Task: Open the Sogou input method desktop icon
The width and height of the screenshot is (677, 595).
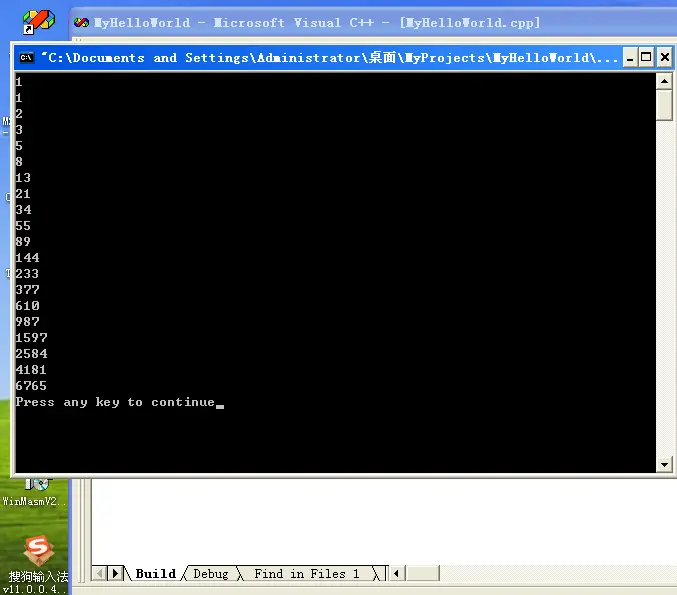Action: point(38,563)
